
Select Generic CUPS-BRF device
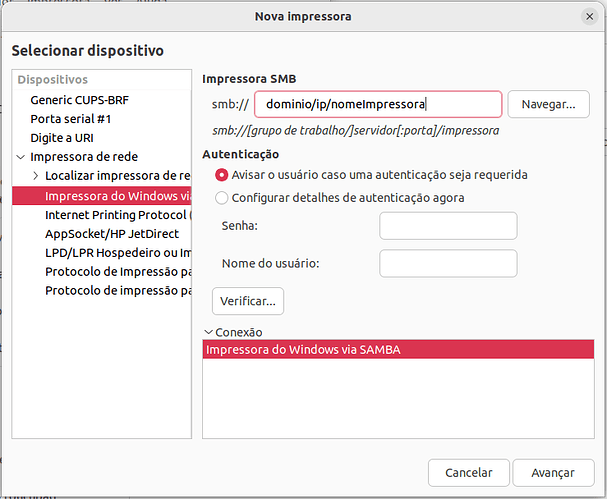coord(79,100)
